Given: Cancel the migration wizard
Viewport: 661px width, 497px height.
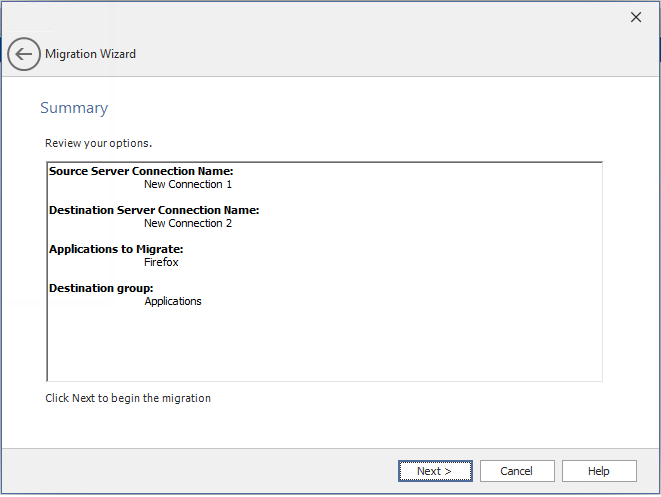Looking at the screenshot, I should [x=517, y=471].
